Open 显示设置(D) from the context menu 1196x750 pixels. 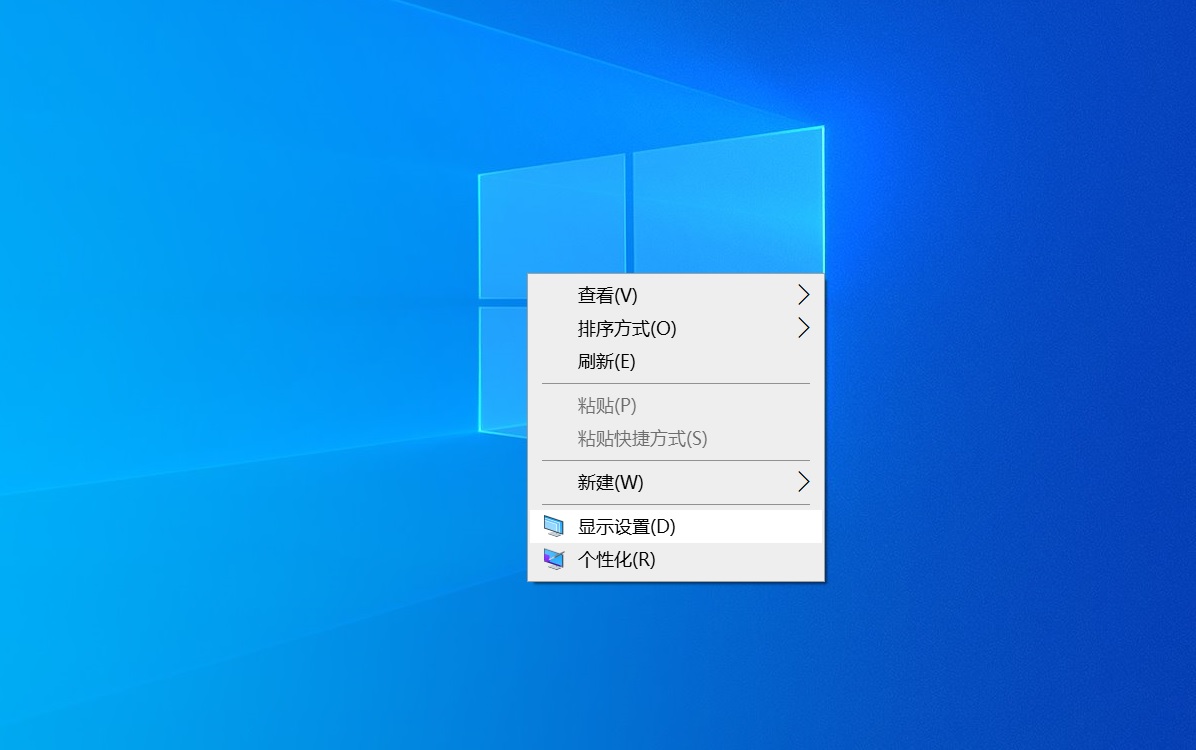point(676,526)
